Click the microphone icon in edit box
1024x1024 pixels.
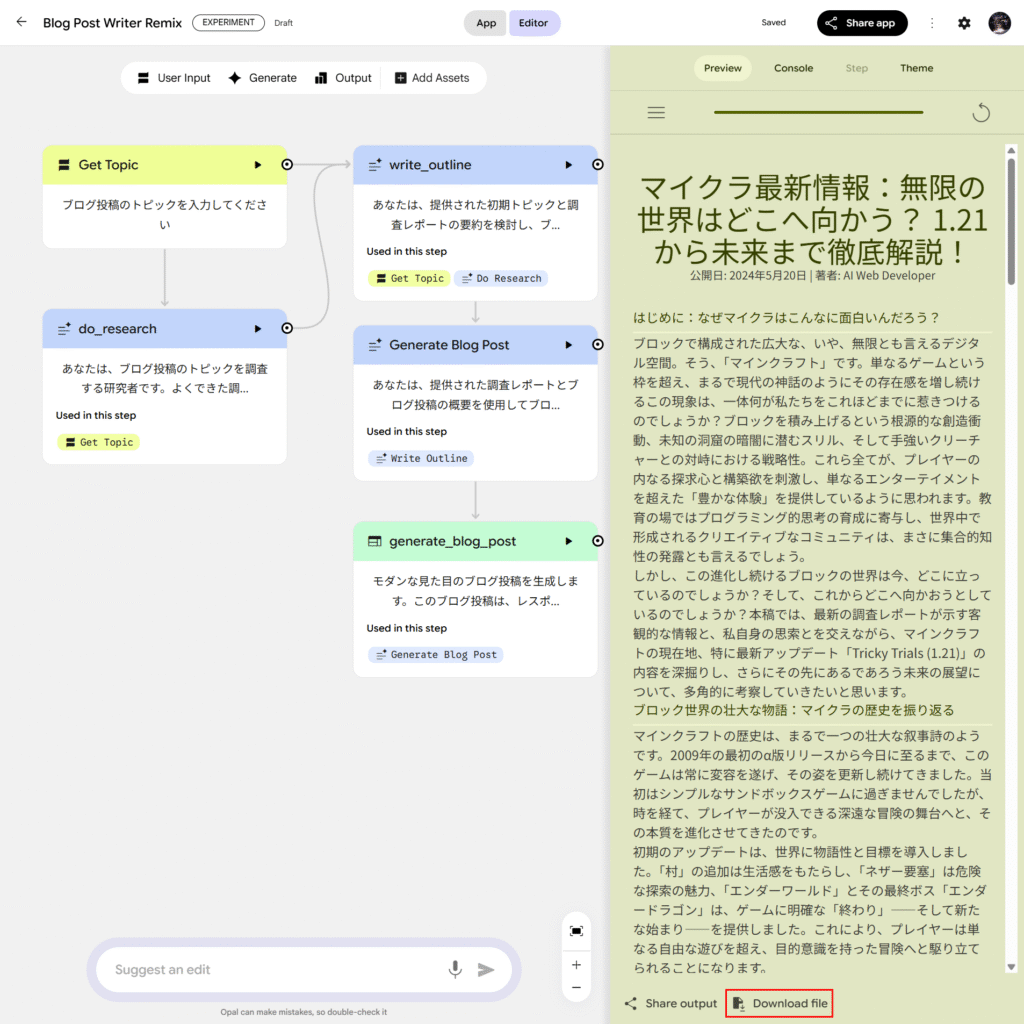[x=455, y=969]
